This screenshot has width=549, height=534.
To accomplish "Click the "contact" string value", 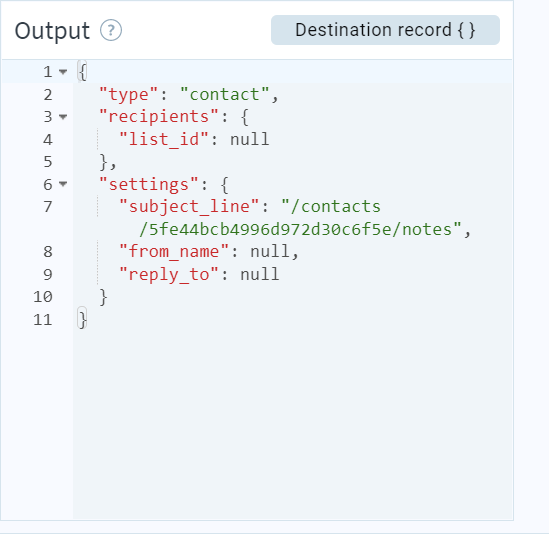I will coord(224,95).
